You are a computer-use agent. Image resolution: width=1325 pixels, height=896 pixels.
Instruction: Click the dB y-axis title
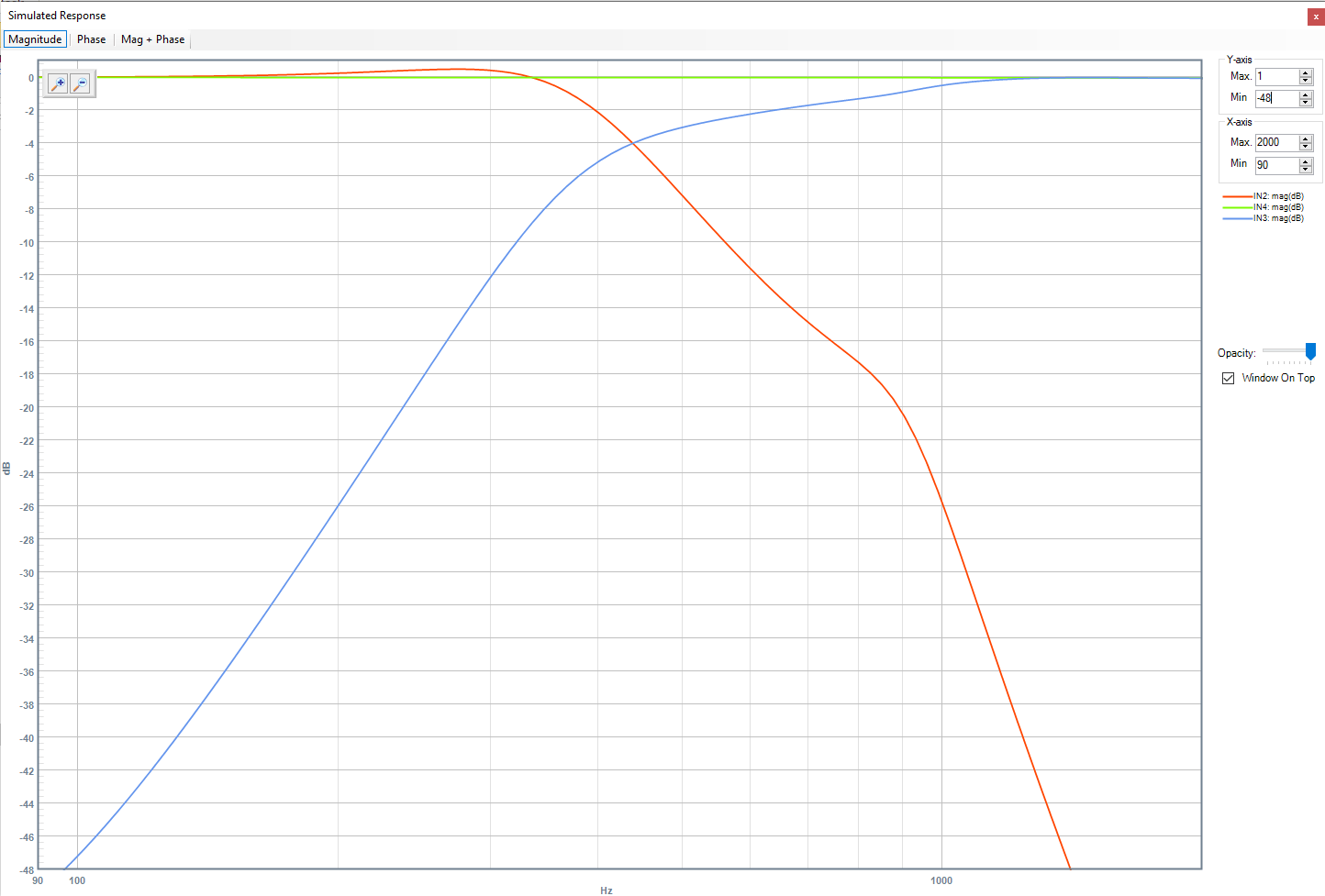coord(6,468)
